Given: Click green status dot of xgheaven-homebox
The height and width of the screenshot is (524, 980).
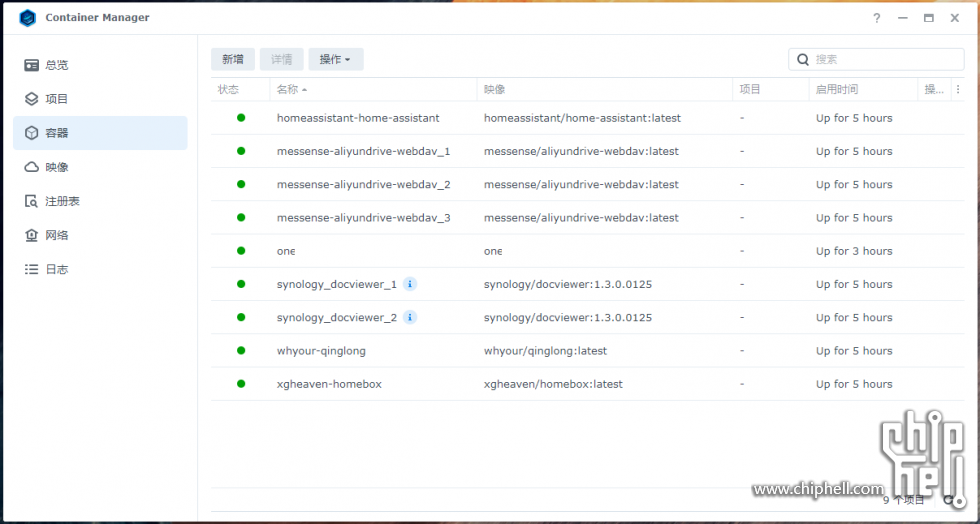Looking at the screenshot, I should 241,383.
